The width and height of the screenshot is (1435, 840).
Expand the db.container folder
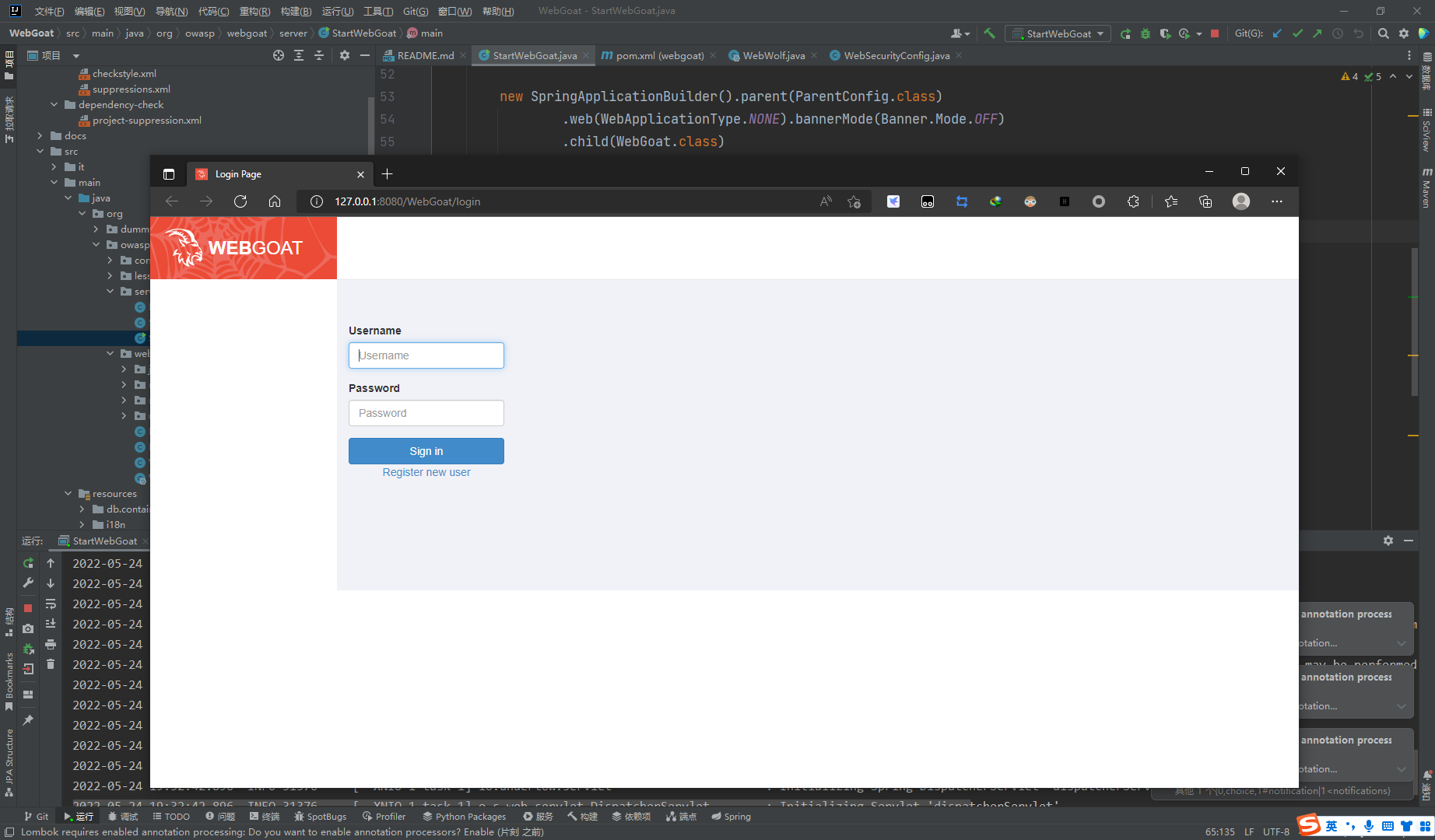coord(82,509)
